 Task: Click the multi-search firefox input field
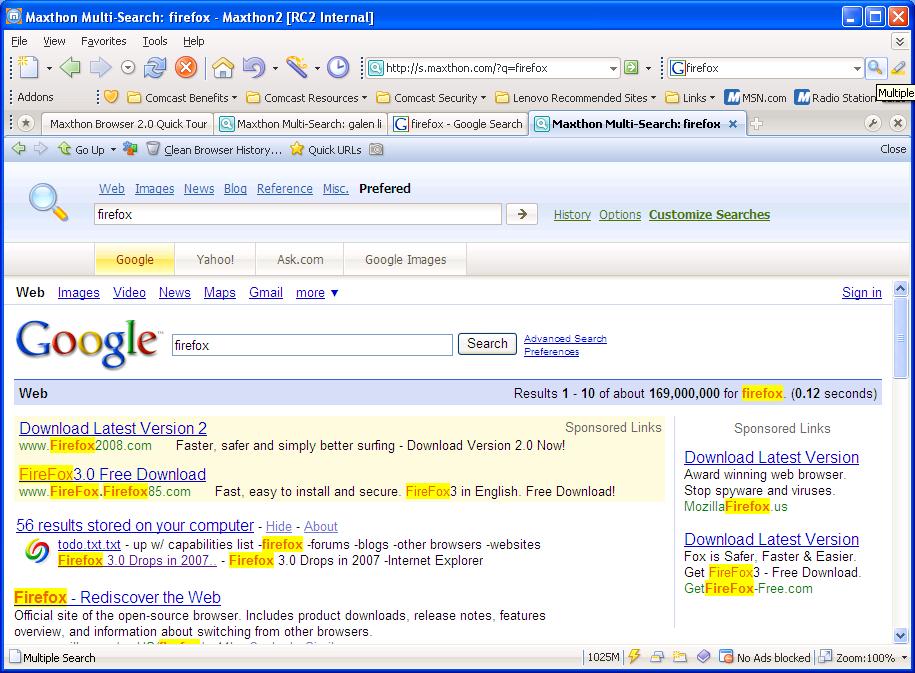298,214
